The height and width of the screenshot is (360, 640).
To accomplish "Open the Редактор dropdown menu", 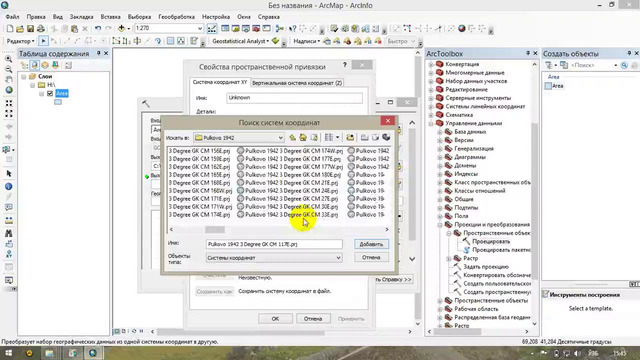I will (20, 41).
